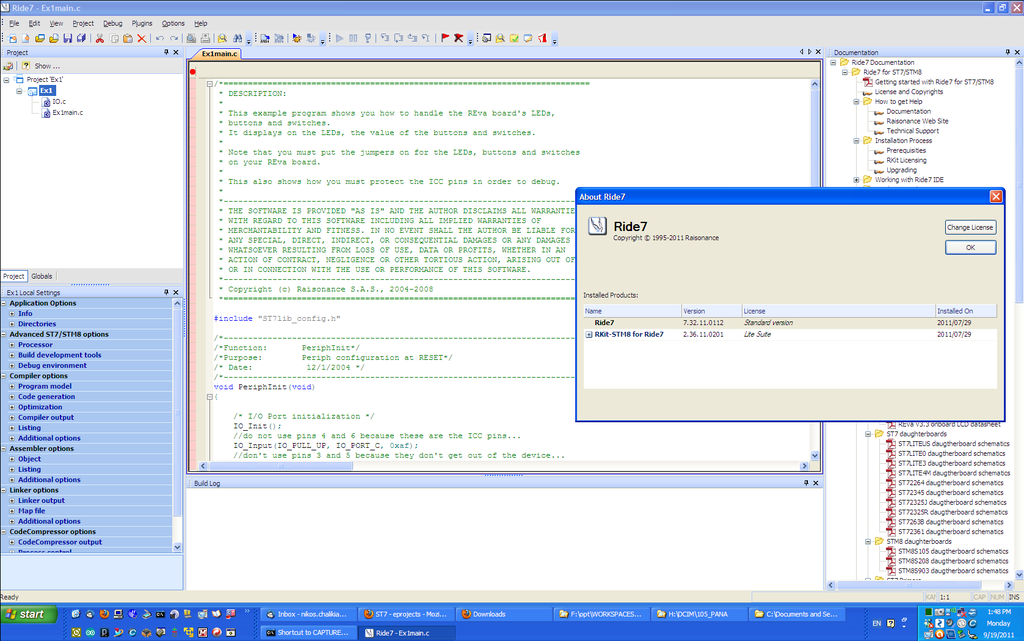Screen dimensions: 1024x641
Task: Expand the RKit-STM8 for Ride7 row
Action: pyautogui.click(x=589, y=335)
